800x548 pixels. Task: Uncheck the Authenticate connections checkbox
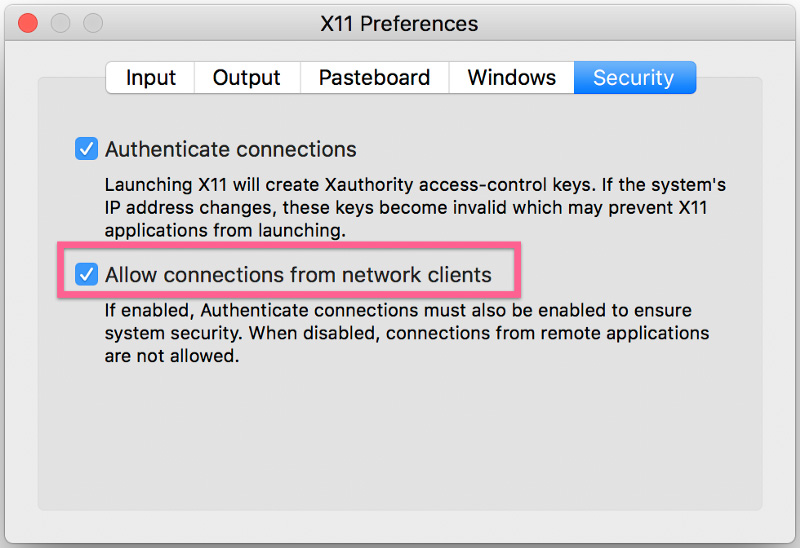[86, 150]
